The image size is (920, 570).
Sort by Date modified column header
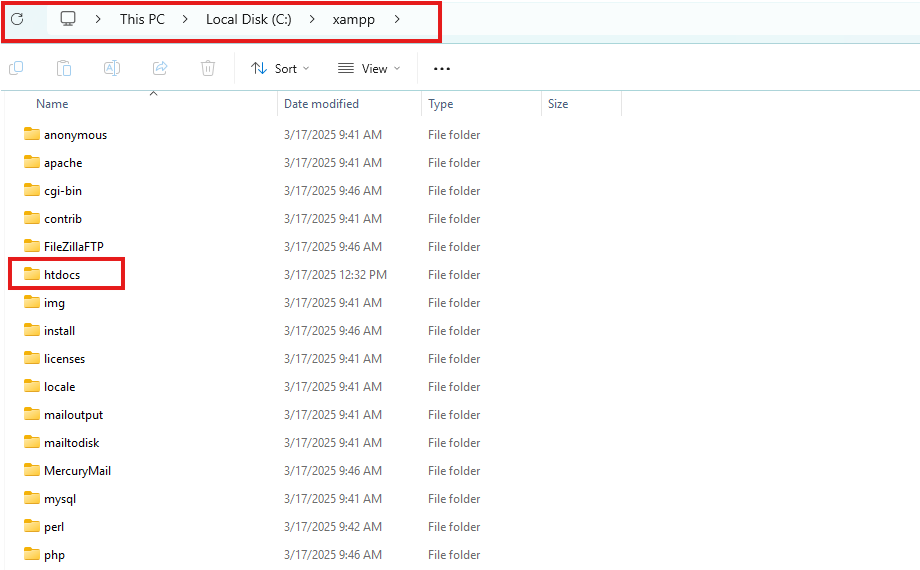click(x=322, y=104)
